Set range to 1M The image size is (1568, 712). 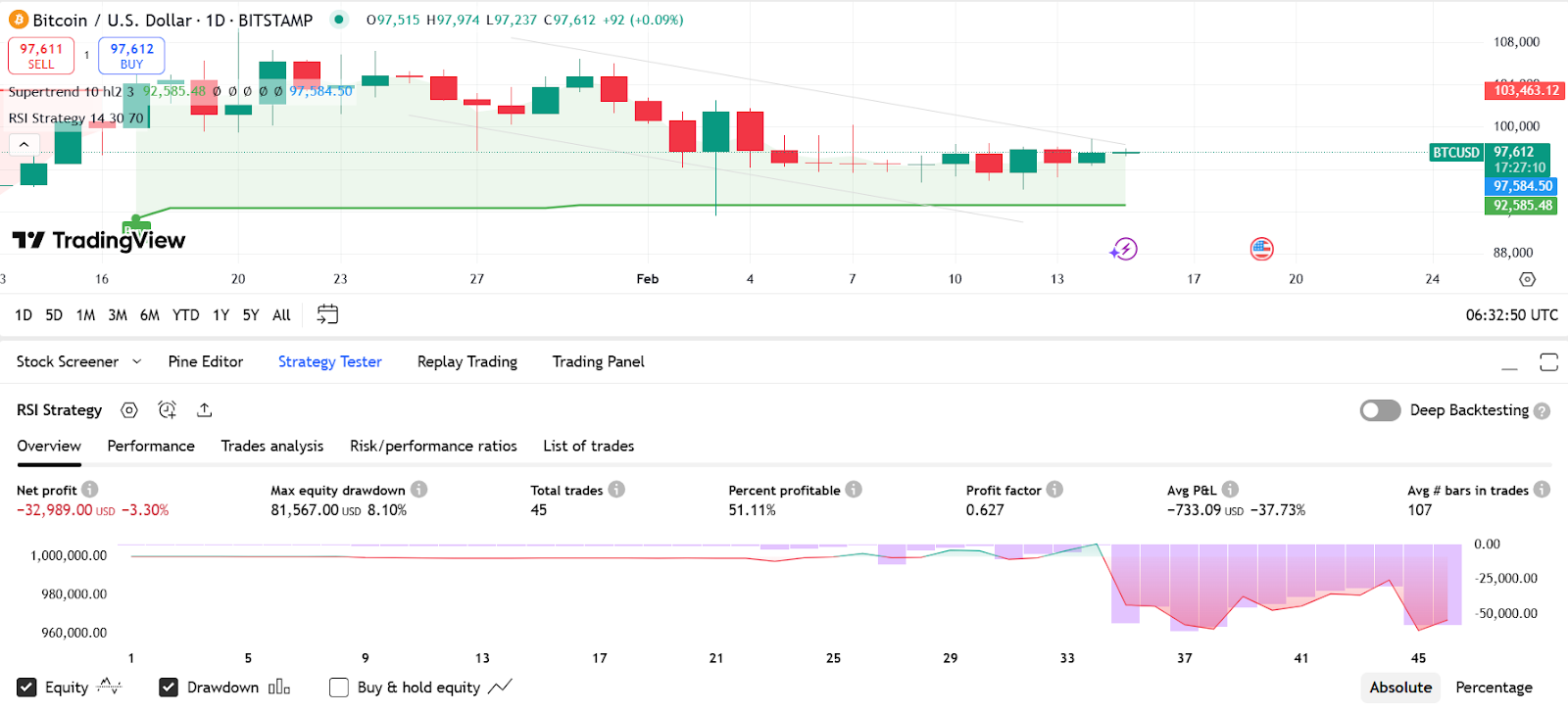[x=85, y=314]
